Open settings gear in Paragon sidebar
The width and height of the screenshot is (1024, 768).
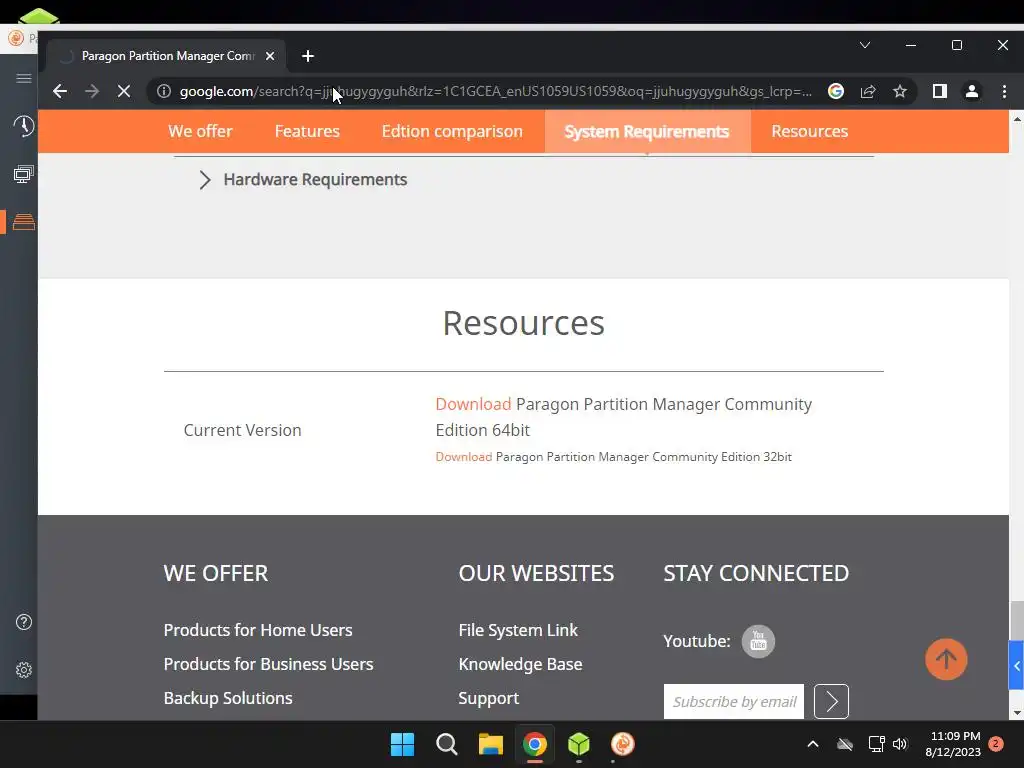click(24, 670)
